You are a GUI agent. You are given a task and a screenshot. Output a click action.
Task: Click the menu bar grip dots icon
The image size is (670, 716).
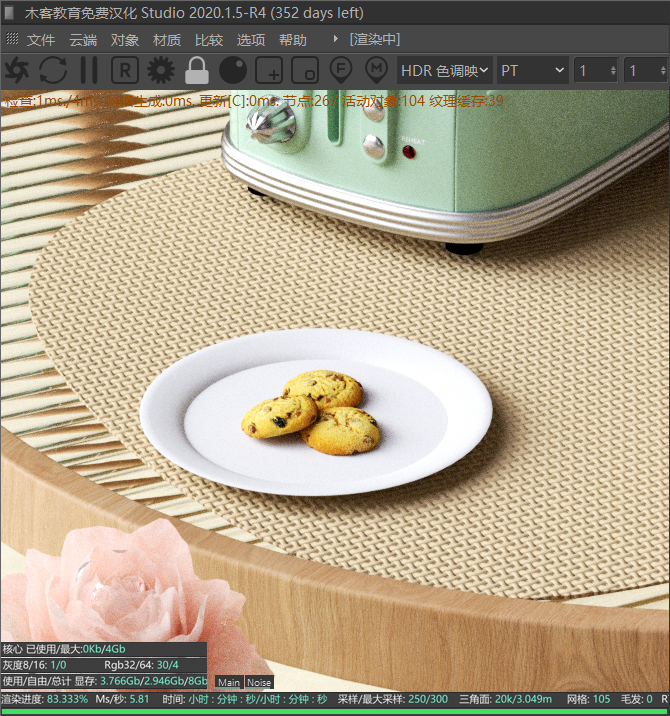pyautogui.click(x=12, y=39)
